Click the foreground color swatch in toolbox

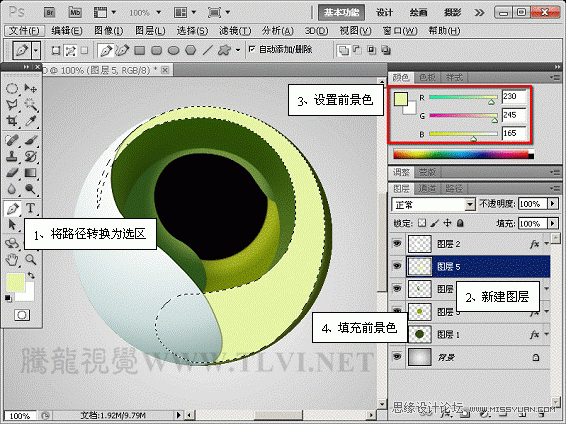[x=15, y=282]
